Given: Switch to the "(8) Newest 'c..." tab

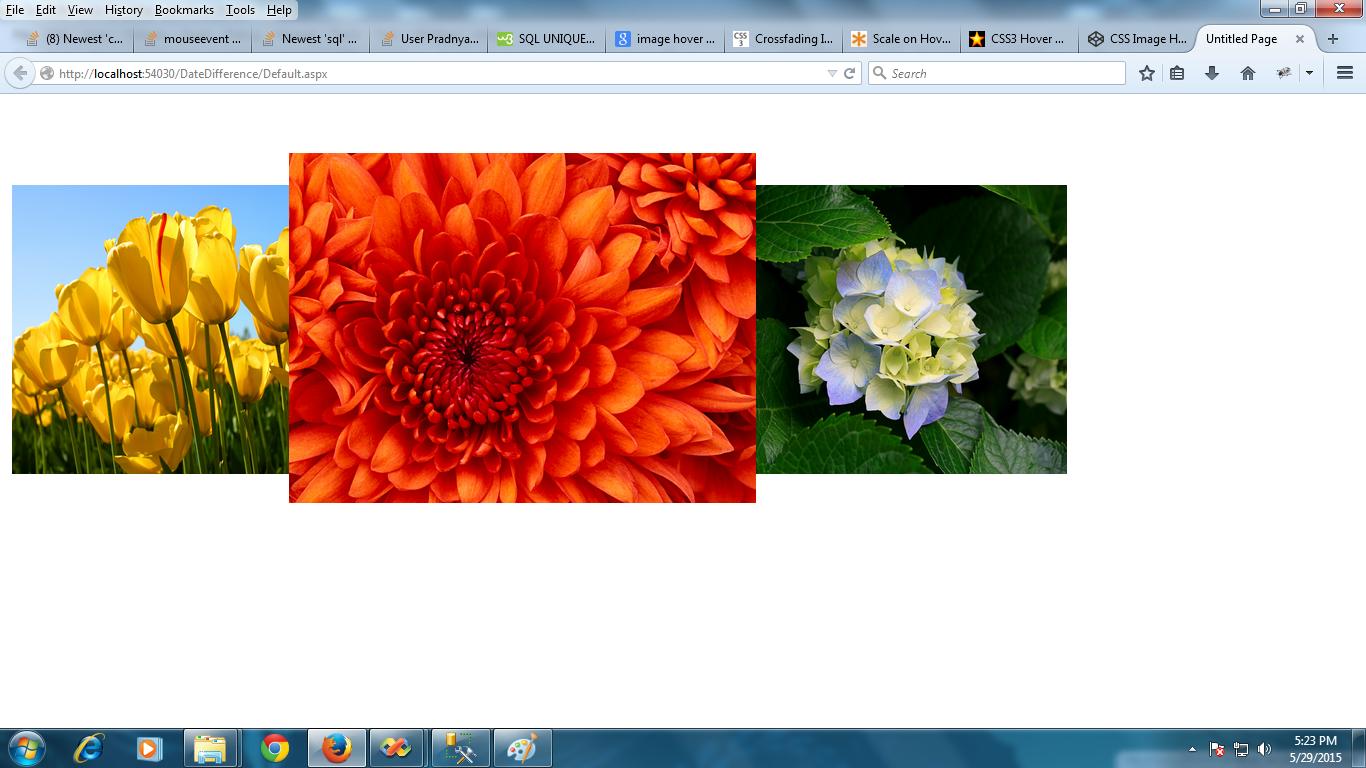Looking at the screenshot, I should coord(75,39).
